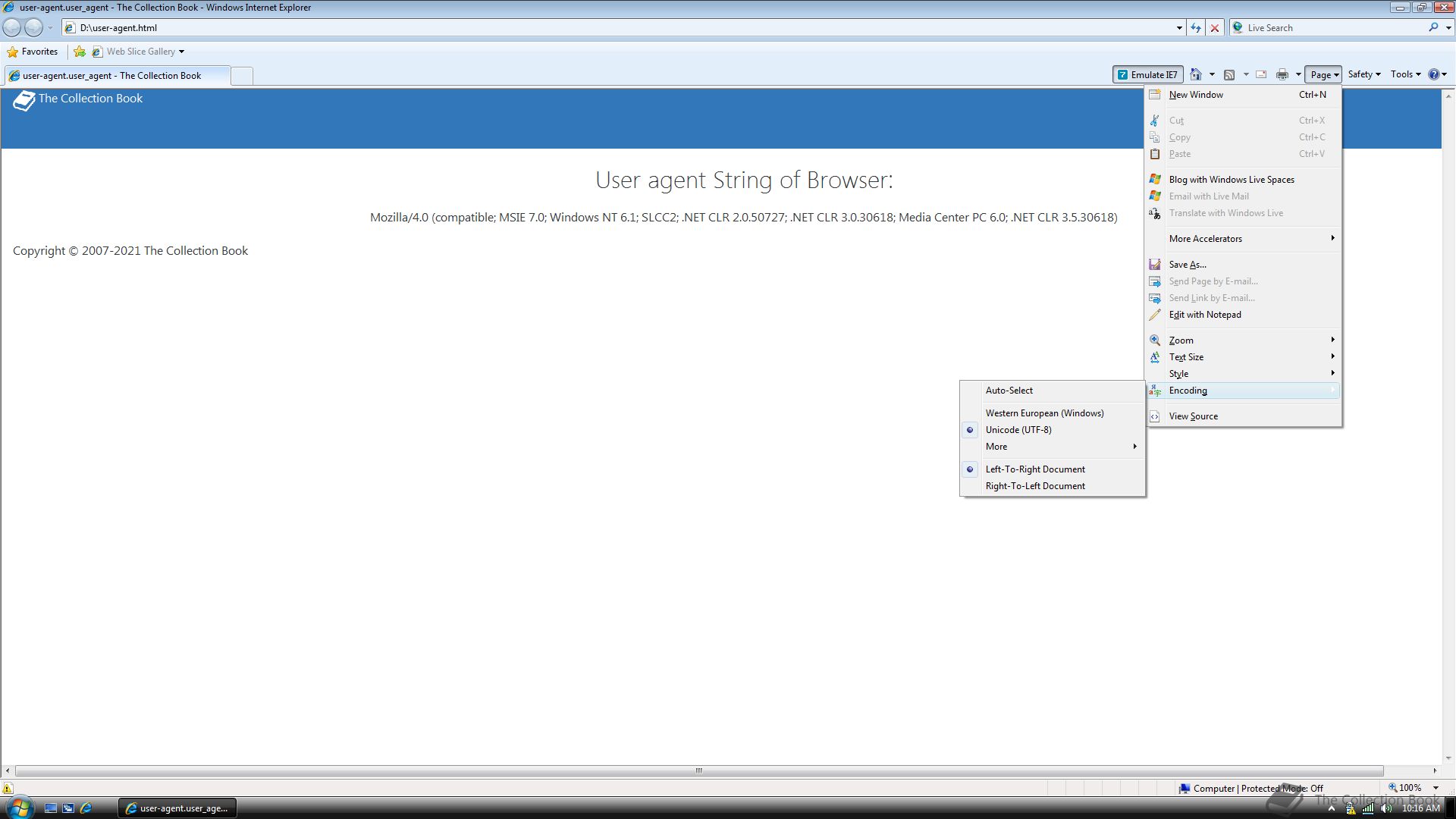Click the Switch between windows icon
The height and width of the screenshot is (819, 1456).
pos(68,808)
